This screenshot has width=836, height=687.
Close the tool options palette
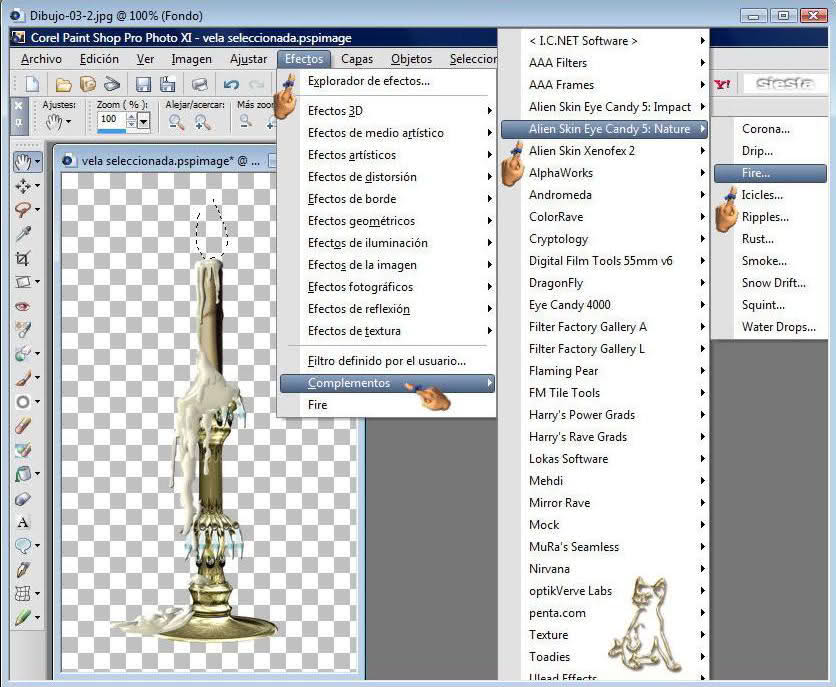[19, 106]
